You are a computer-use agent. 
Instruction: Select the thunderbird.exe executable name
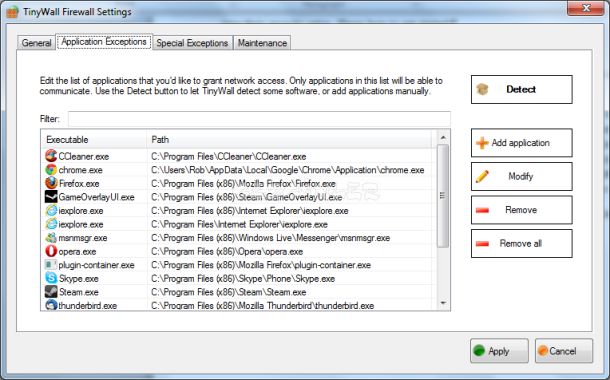pyautogui.click(x=88, y=305)
